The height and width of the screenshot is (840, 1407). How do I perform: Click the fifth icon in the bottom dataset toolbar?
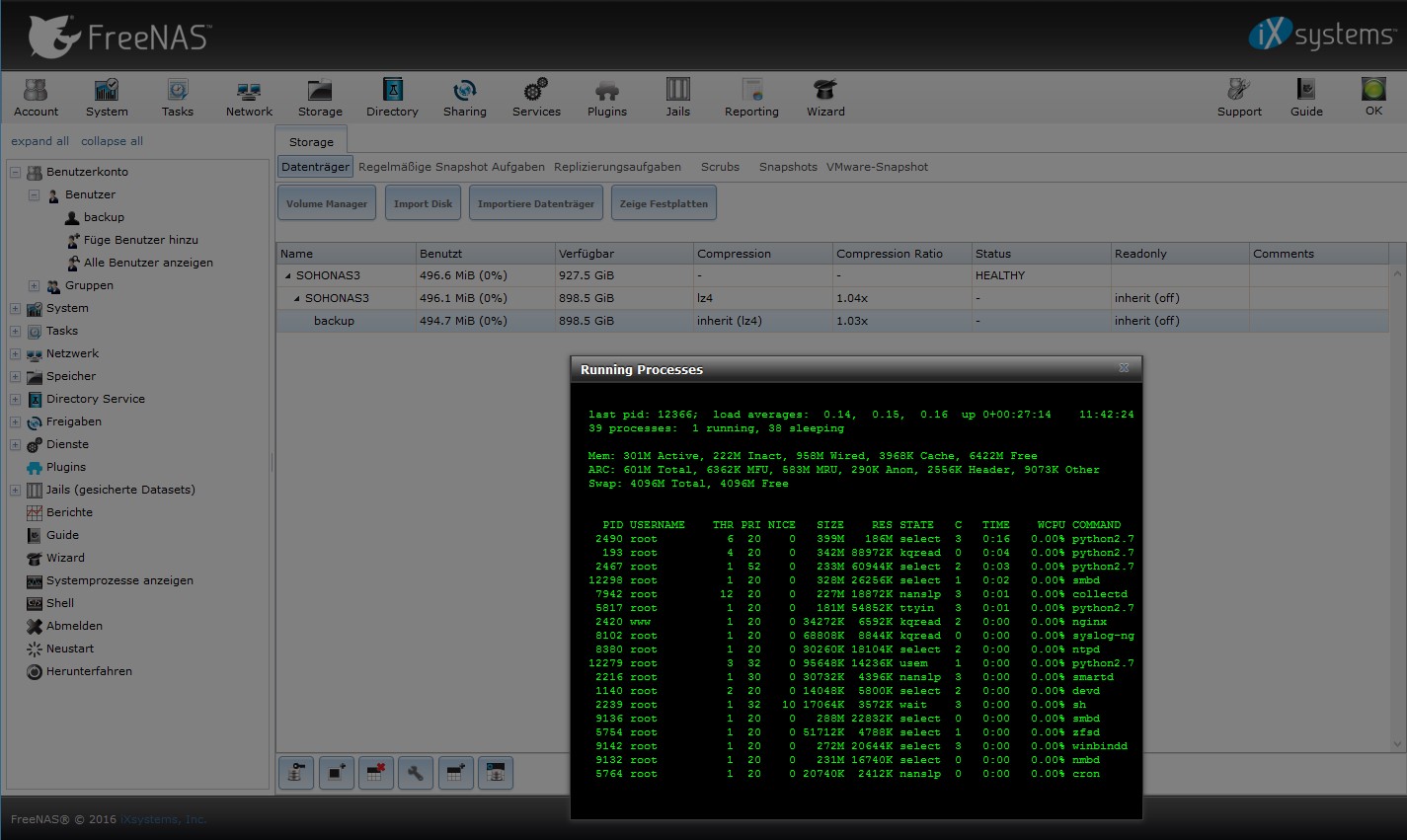pos(455,773)
